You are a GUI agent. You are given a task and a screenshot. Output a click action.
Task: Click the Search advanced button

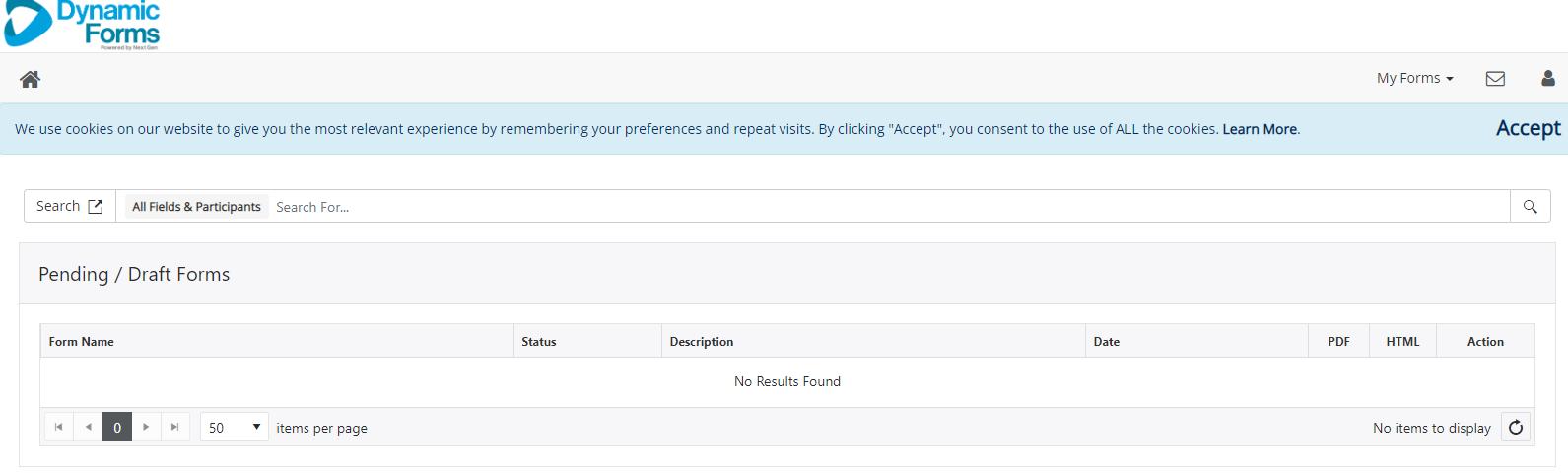click(69, 207)
